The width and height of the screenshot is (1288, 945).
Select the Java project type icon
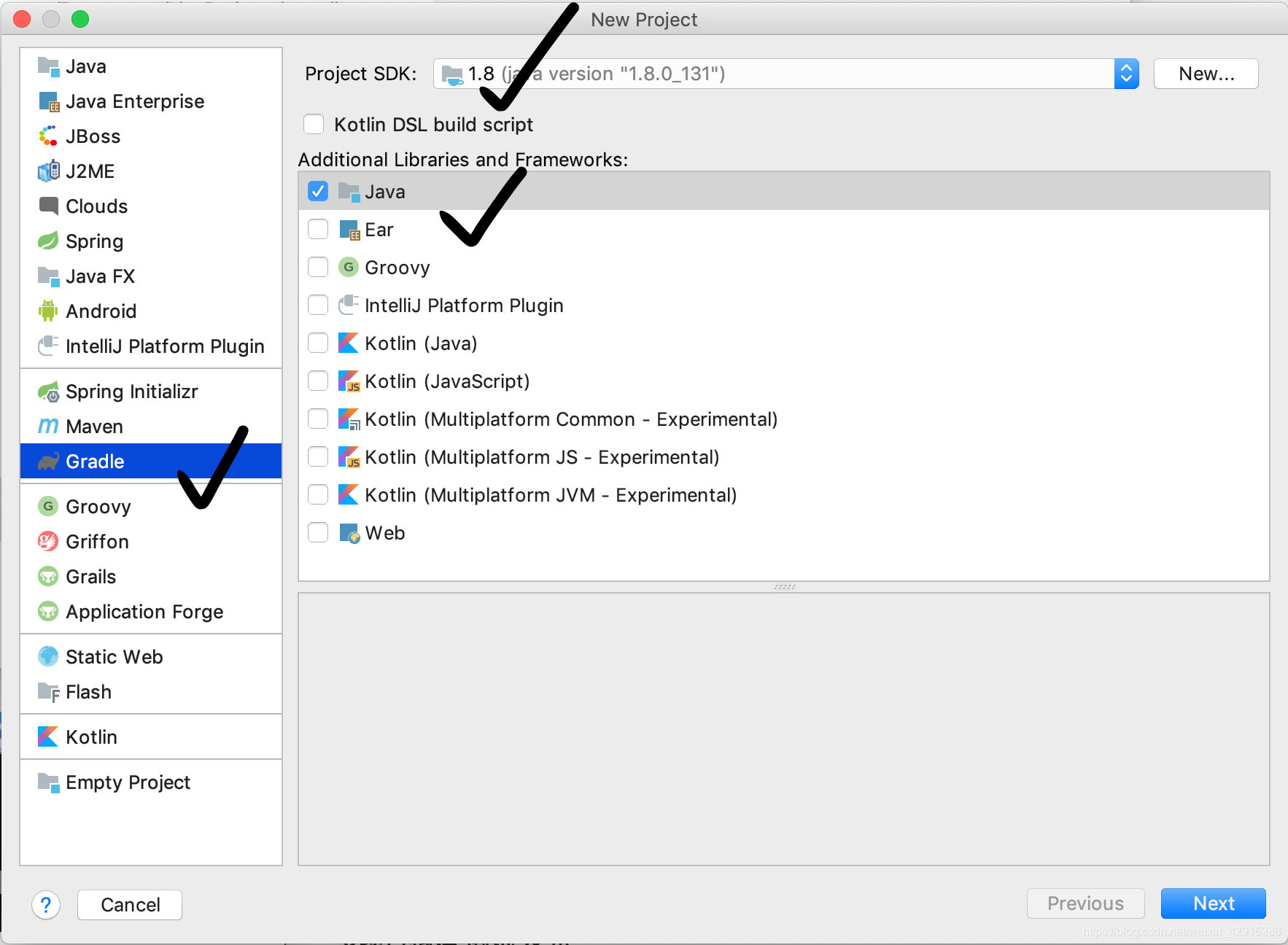click(x=48, y=66)
